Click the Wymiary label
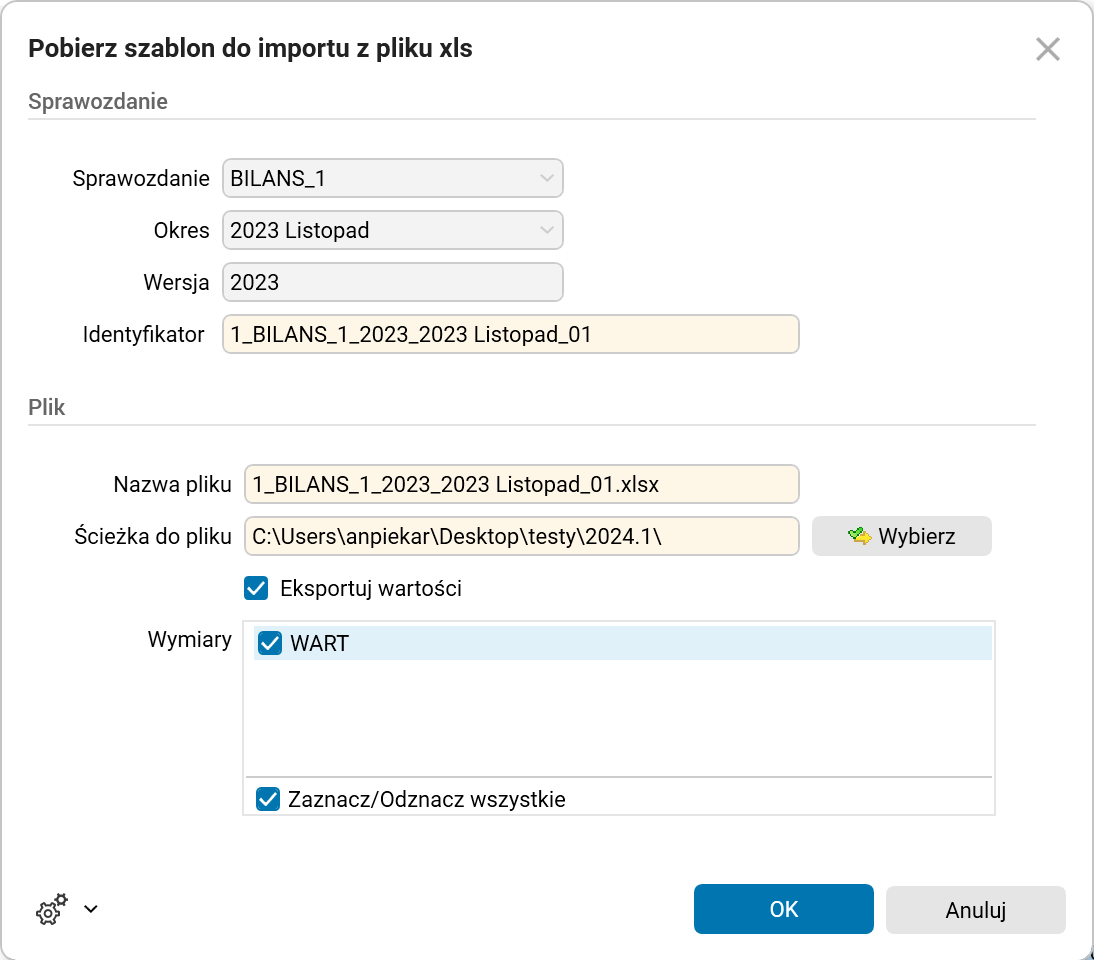The image size is (1094, 960). (x=190, y=639)
